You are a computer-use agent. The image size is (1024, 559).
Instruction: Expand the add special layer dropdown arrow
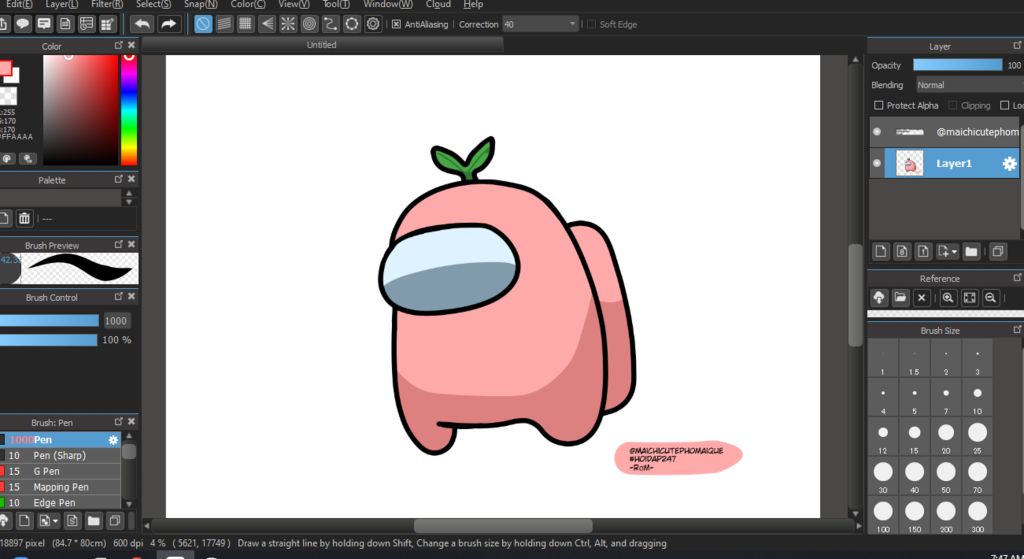click(x=954, y=251)
